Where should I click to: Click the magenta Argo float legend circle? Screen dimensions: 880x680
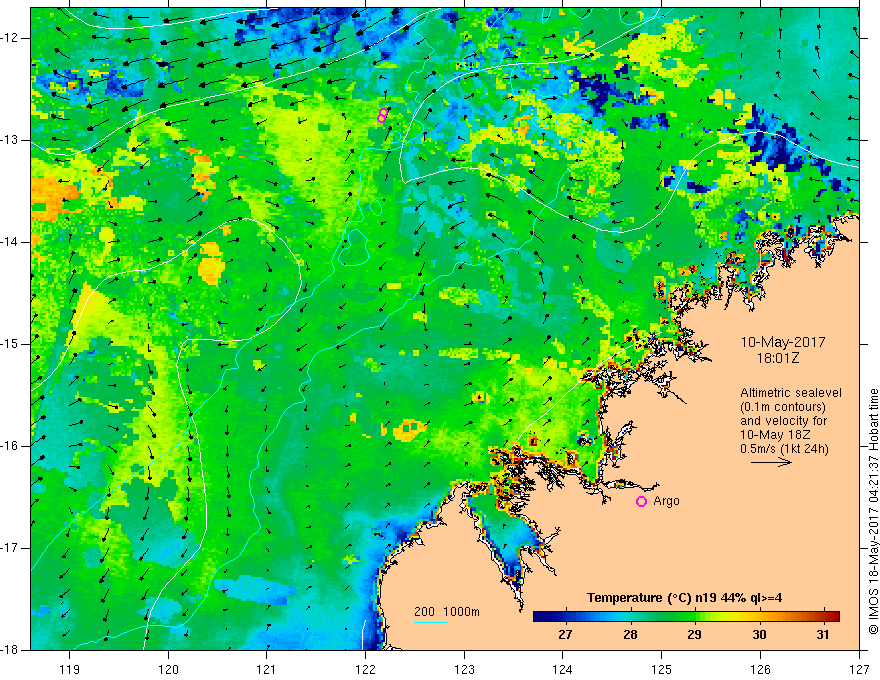click(641, 501)
